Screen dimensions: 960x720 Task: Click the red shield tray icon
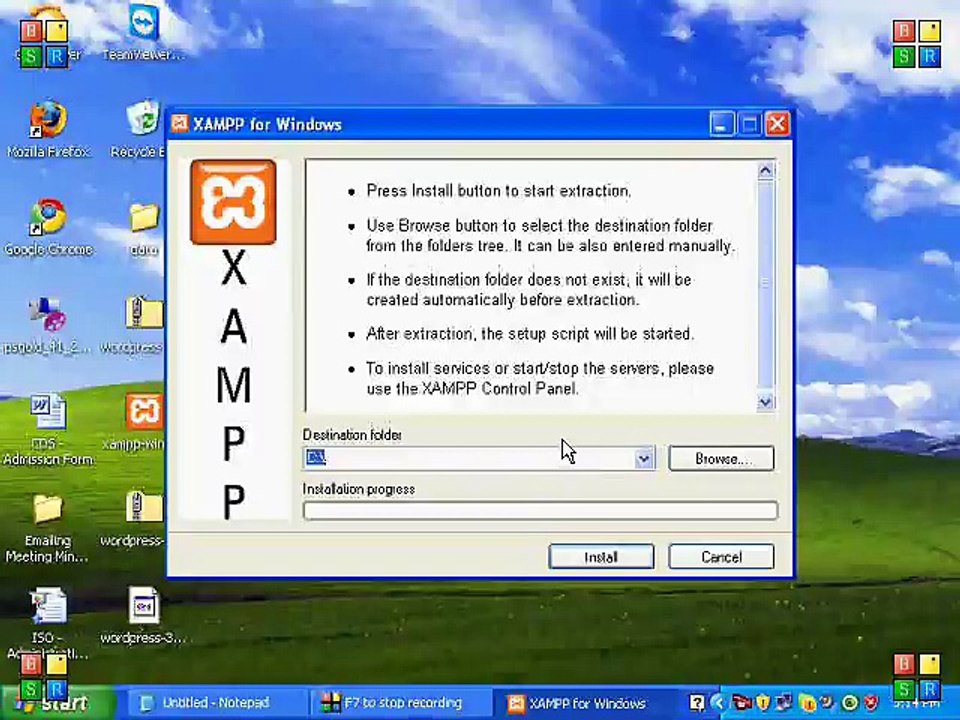(871, 702)
